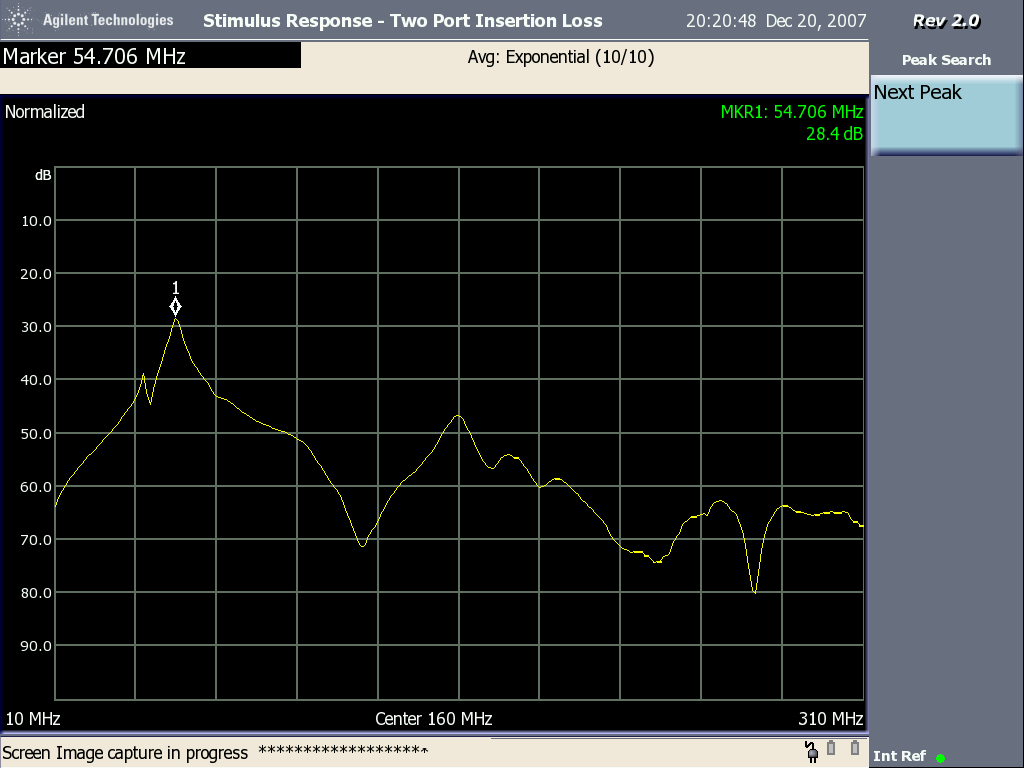Screen dimensions: 1024x768
Task: Click the green Int Ref indicator dot
Action: (940, 758)
